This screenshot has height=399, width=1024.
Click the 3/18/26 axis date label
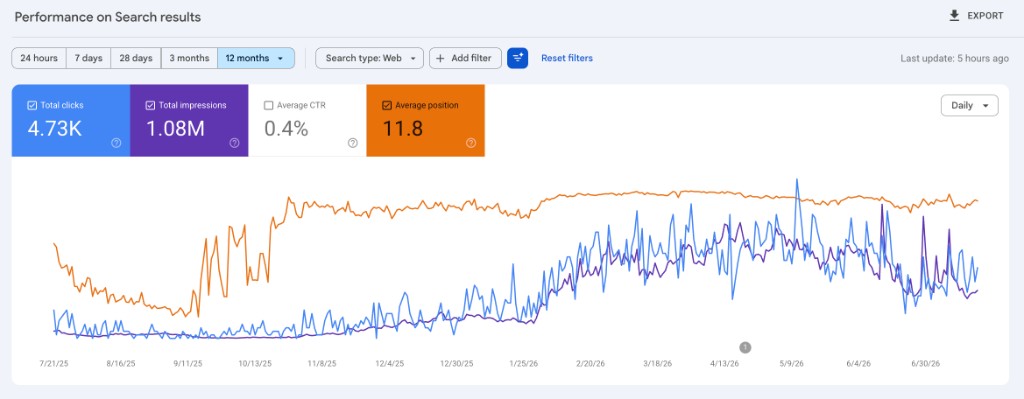[x=659, y=364]
